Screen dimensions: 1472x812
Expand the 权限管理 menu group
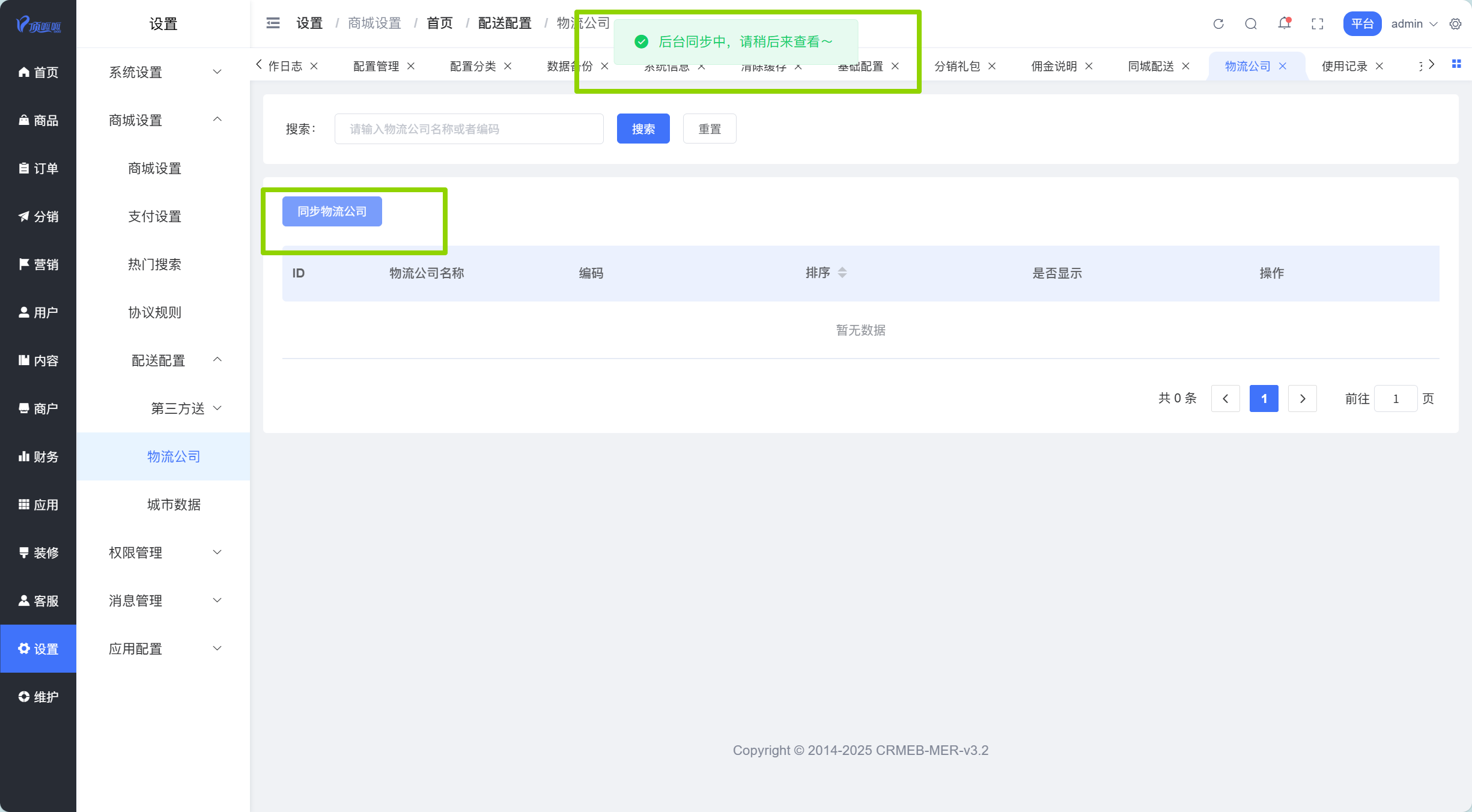pyautogui.click(x=163, y=553)
